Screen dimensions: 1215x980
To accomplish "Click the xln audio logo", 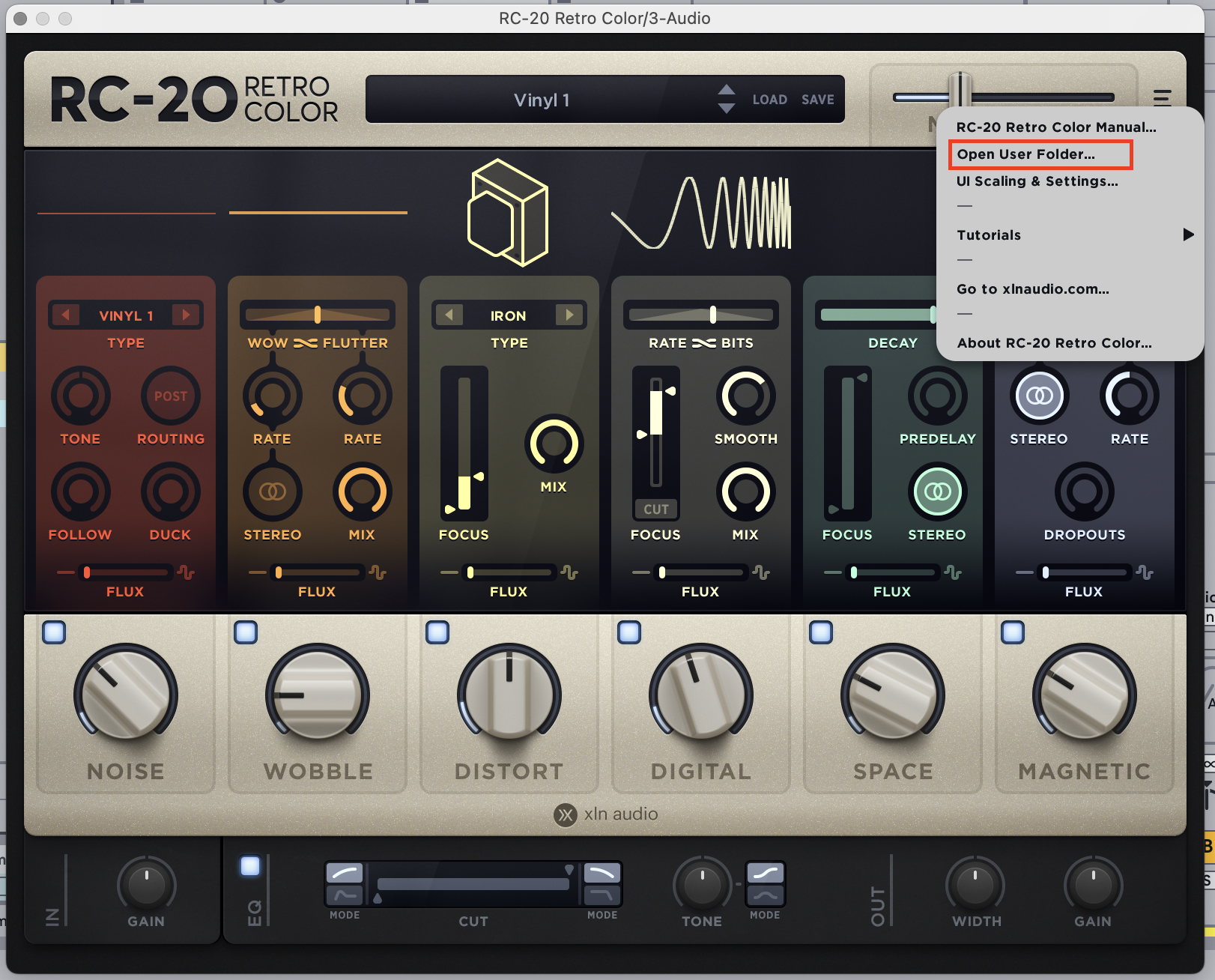I will pos(606,814).
